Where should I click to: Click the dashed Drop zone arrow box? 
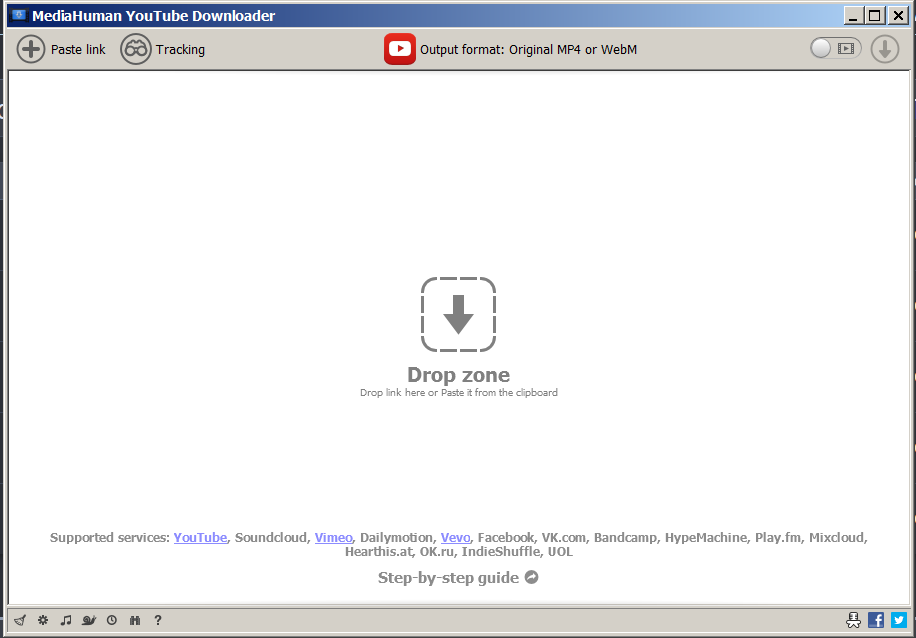pos(459,314)
